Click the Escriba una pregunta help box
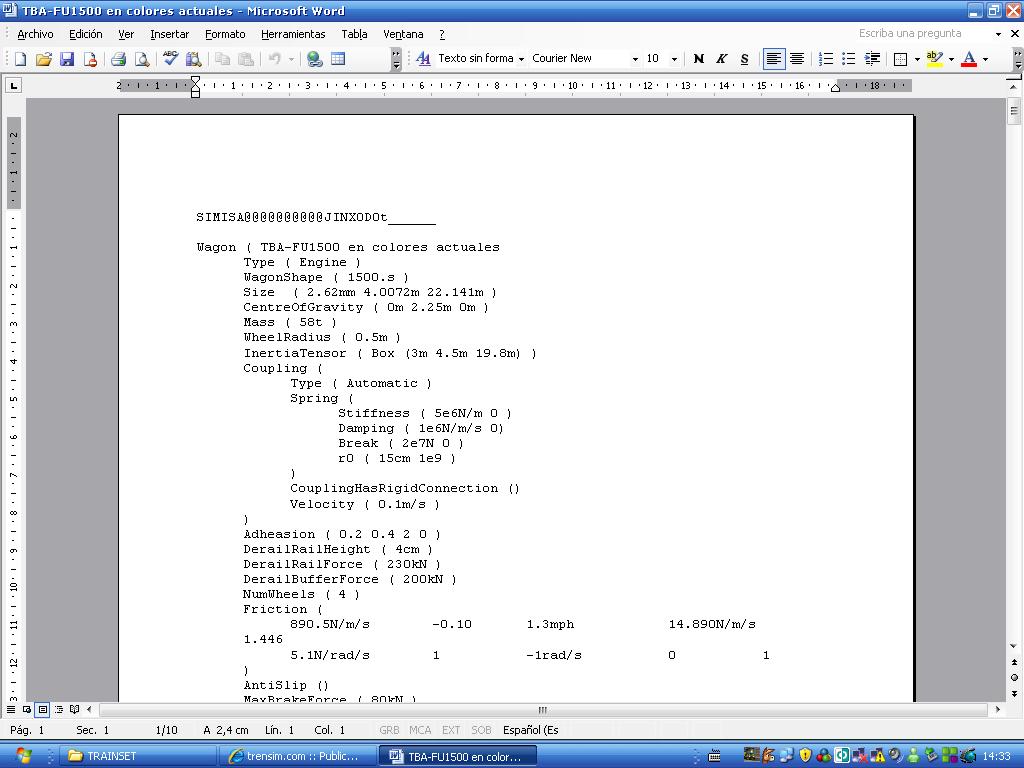The image size is (1024, 768). [x=922, y=33]
